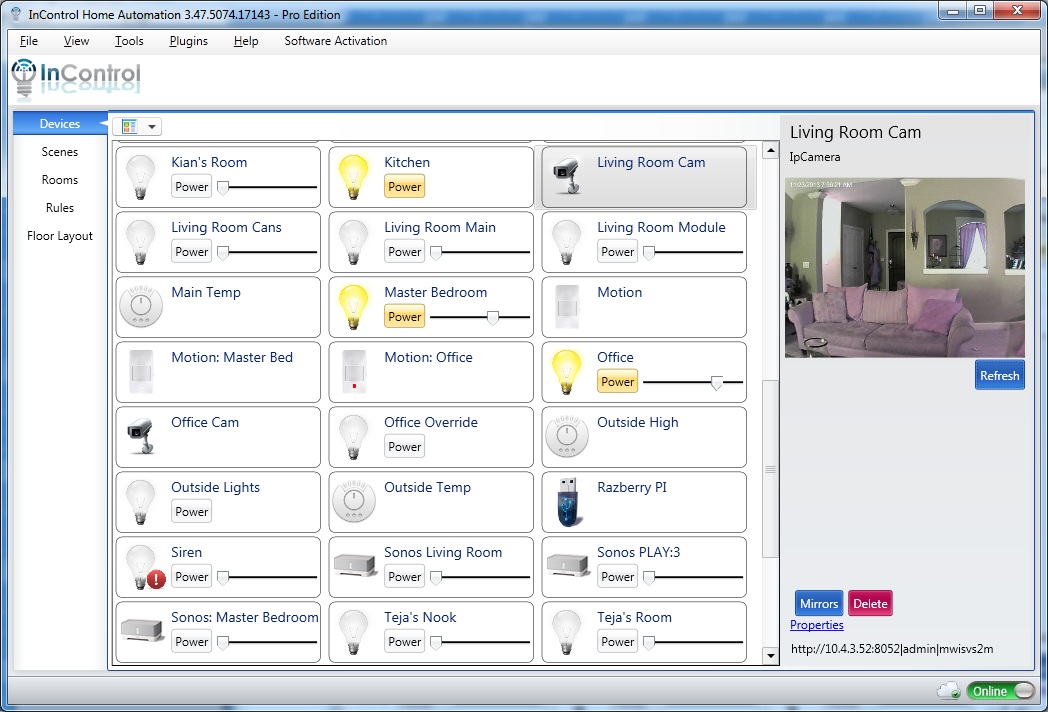The width and height of the screenshot is (1048, 712).
Task: Click the Siren bulb icon with red alert
Action: (143, 568)
